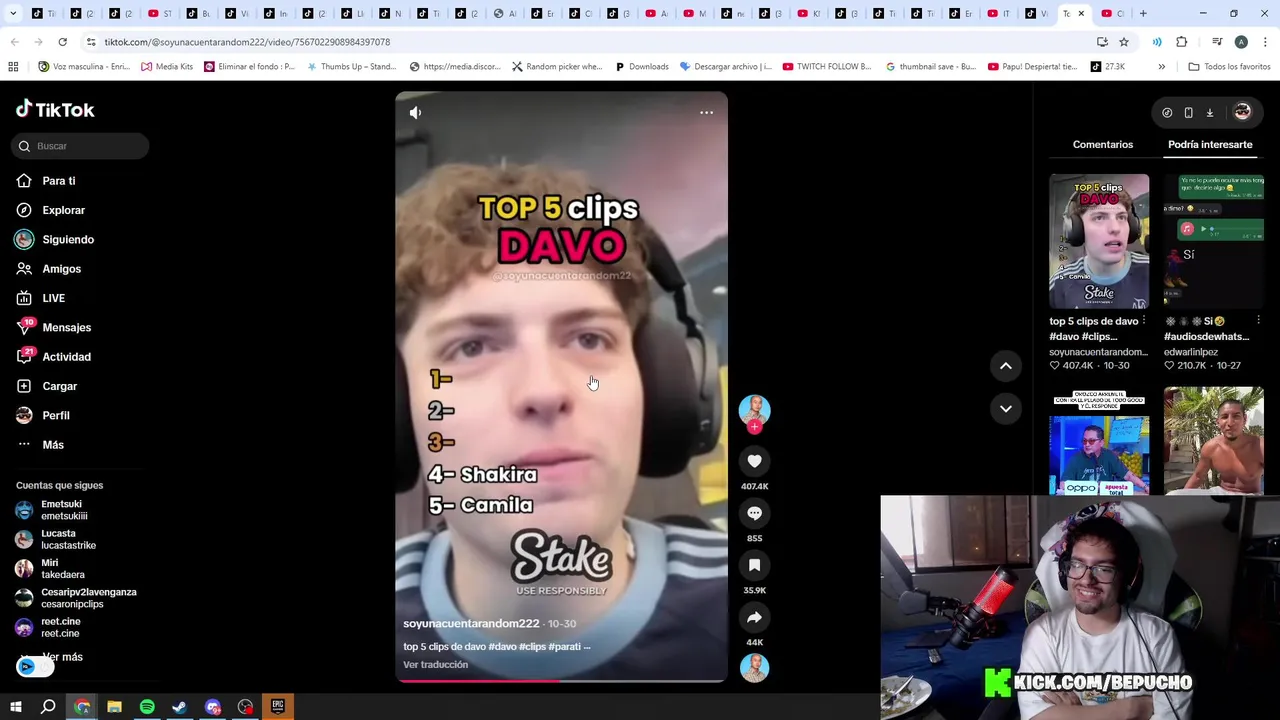
Task: Open the top 5 clips de davo thumbnail
Action: click(1099, 242)
